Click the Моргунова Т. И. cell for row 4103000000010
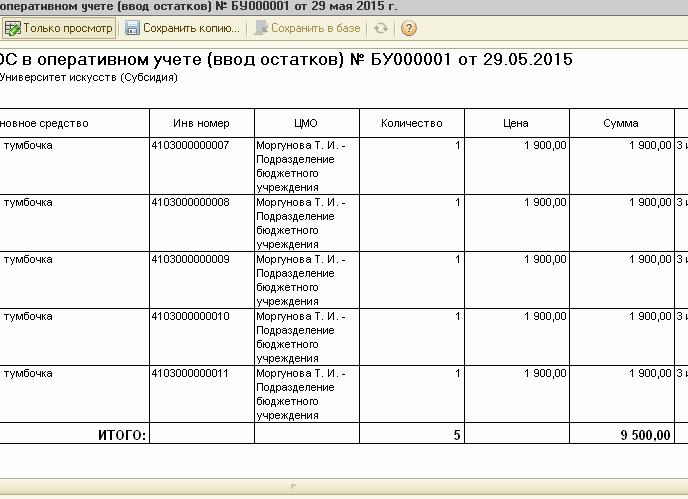The width and height of the screenshot is (688, 499). (307, 337)
